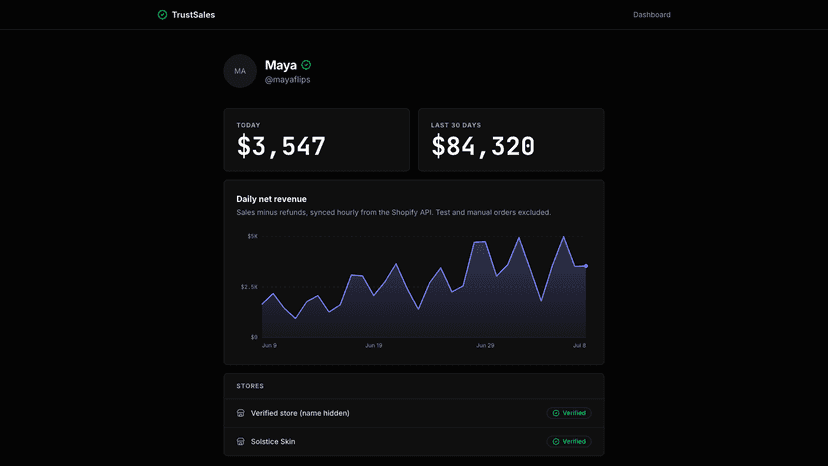
Task: Click the LAST 30 DAYS label
Action: (x=456, y=125)
